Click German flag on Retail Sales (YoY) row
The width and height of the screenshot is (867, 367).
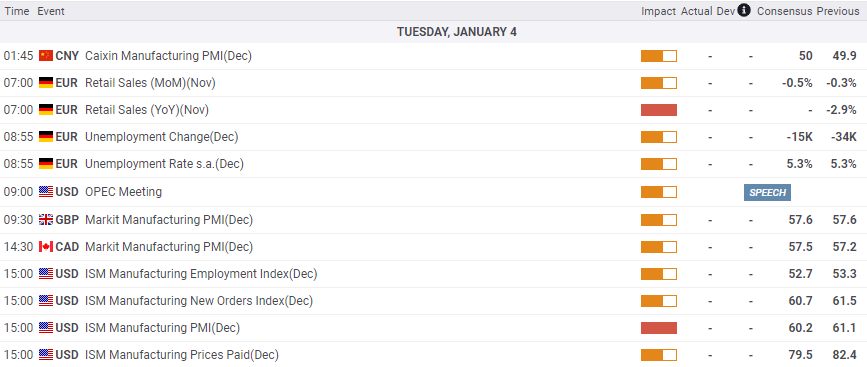pyautogui.click(x=46, y=110)
